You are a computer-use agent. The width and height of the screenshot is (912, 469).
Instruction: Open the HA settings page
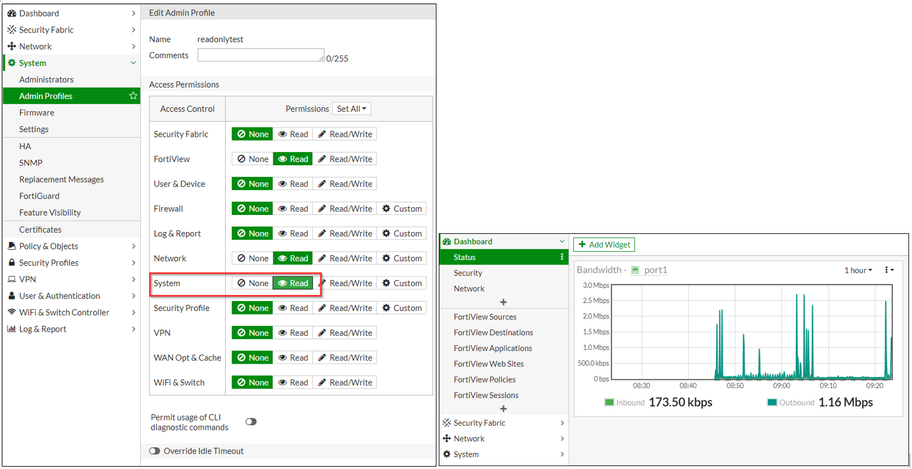(x=25, y=147)
